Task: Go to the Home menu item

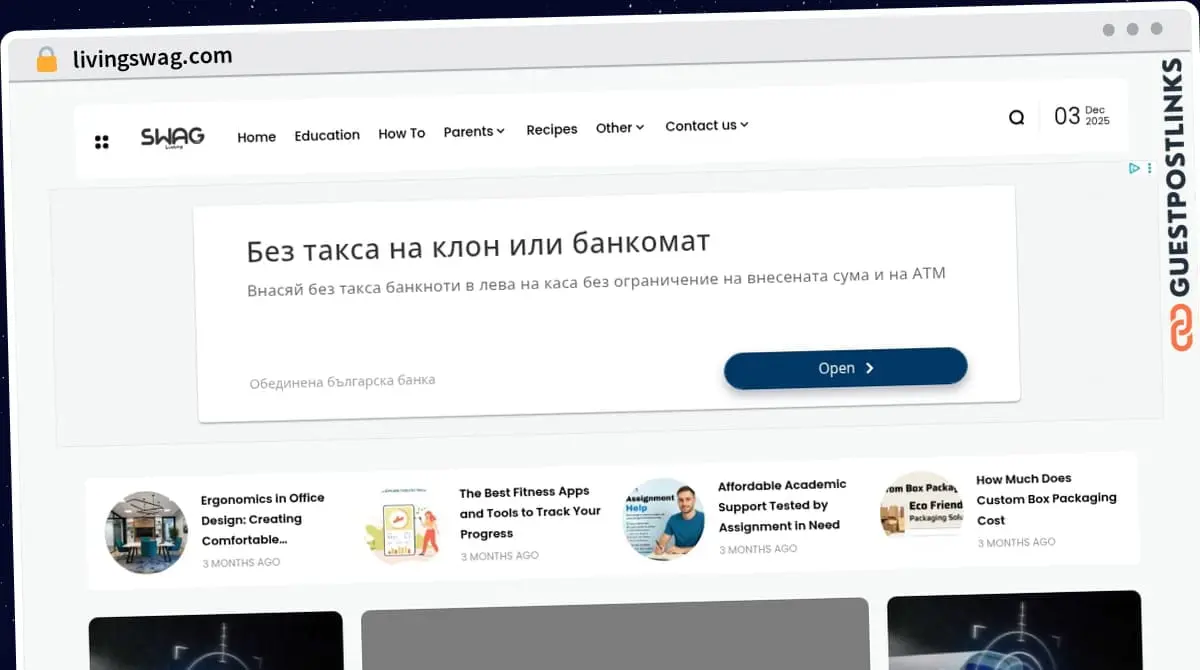Action: click(x=256, y=137)
